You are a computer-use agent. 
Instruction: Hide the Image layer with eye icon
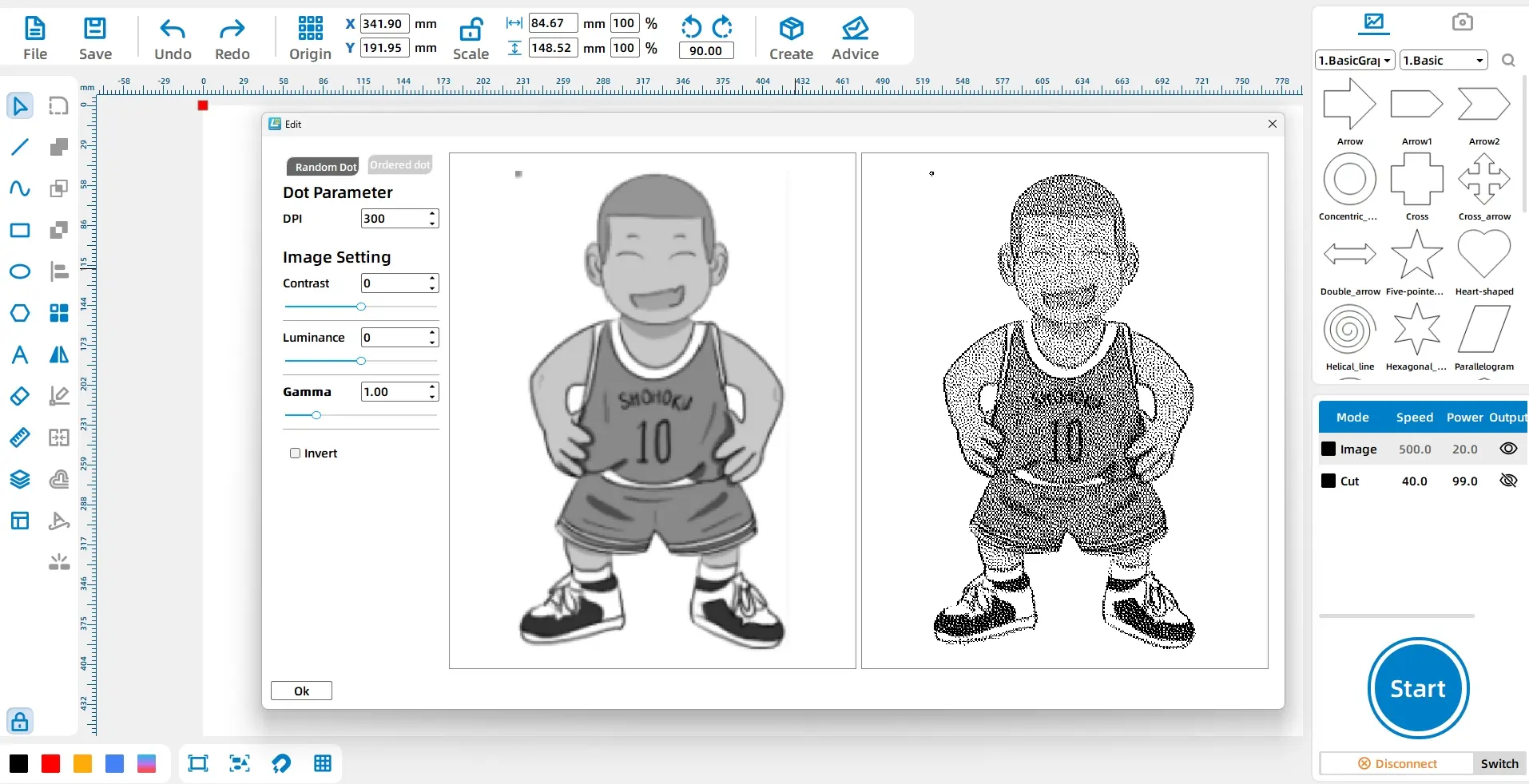(1508, 449)
